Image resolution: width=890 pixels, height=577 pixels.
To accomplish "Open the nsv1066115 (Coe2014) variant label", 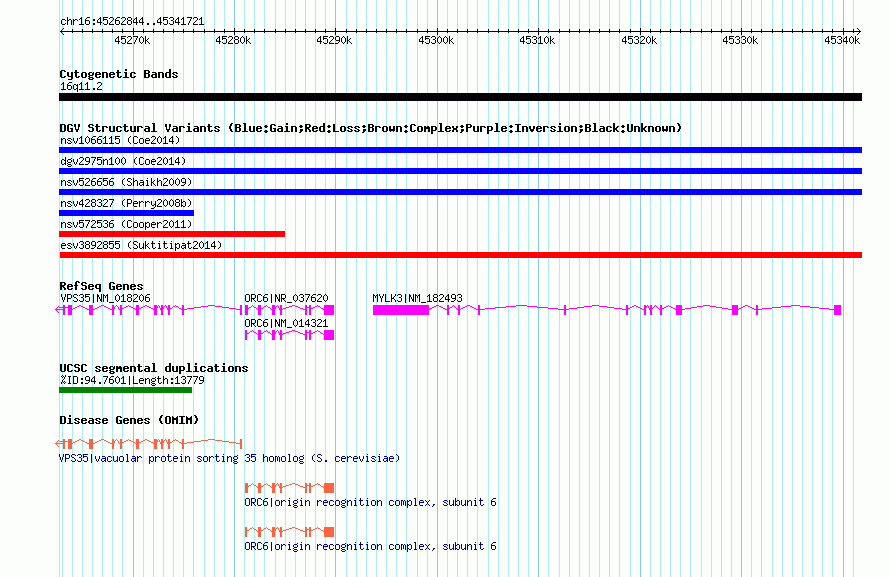I will [120, 140].
